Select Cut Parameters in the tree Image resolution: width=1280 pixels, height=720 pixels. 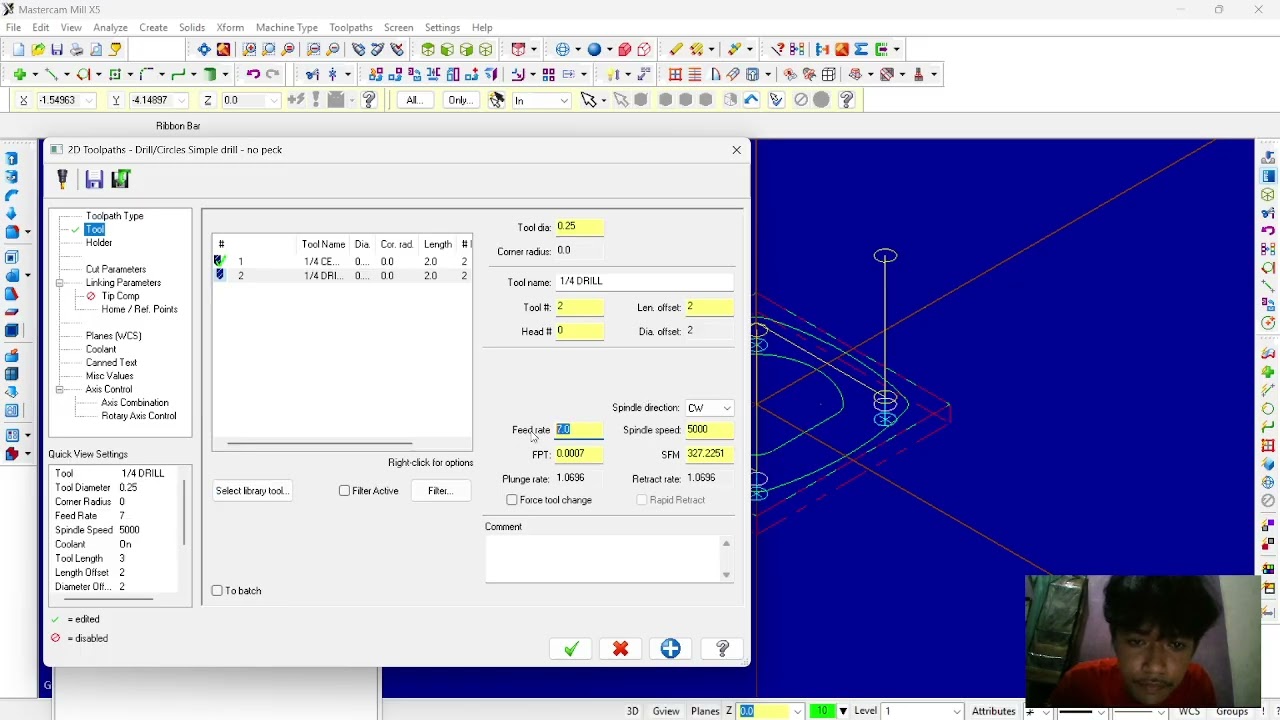pyautogui.click(x=116, y=269)
